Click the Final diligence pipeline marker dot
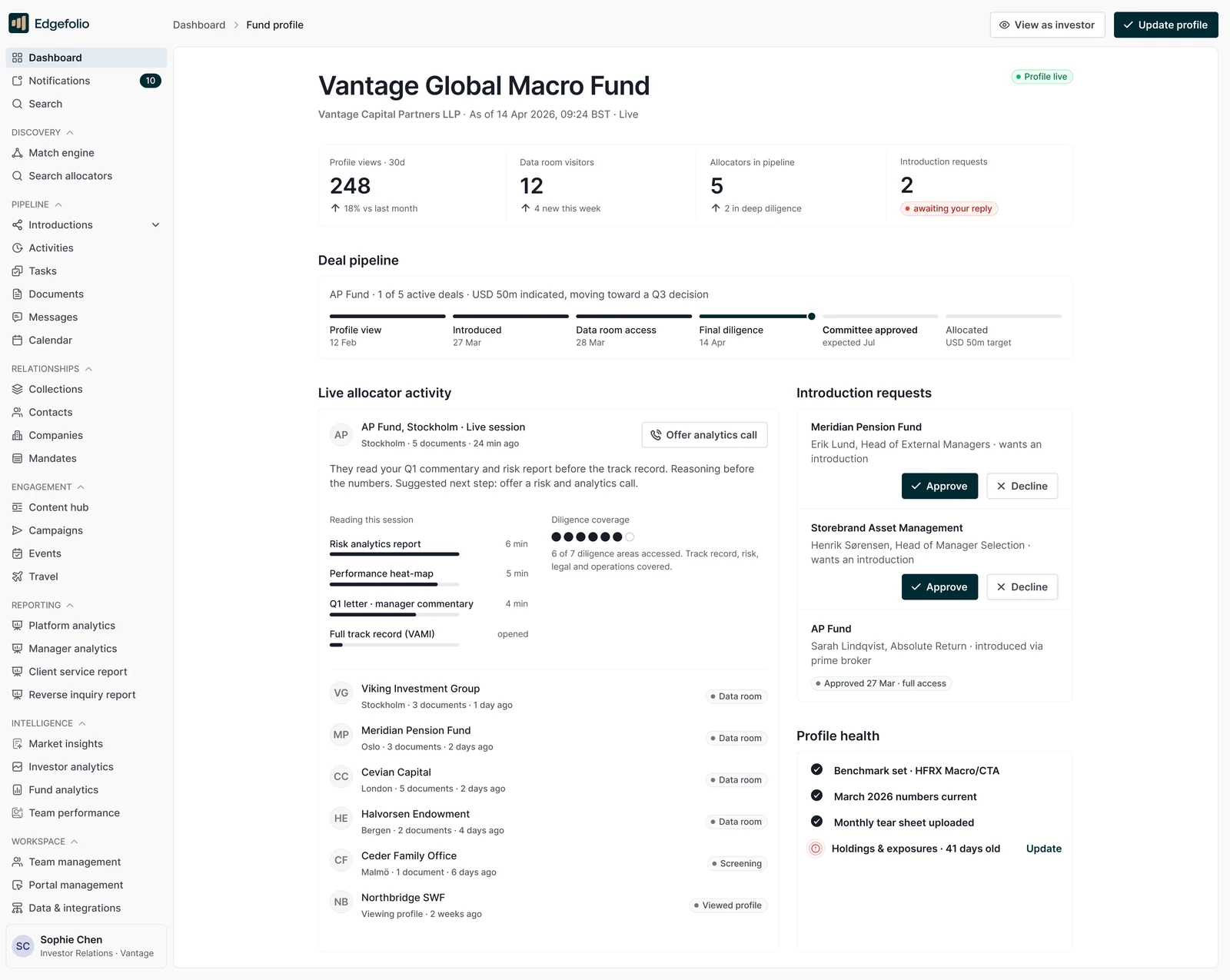Viewport: 1230px width, 980px height. coord(812,316)
